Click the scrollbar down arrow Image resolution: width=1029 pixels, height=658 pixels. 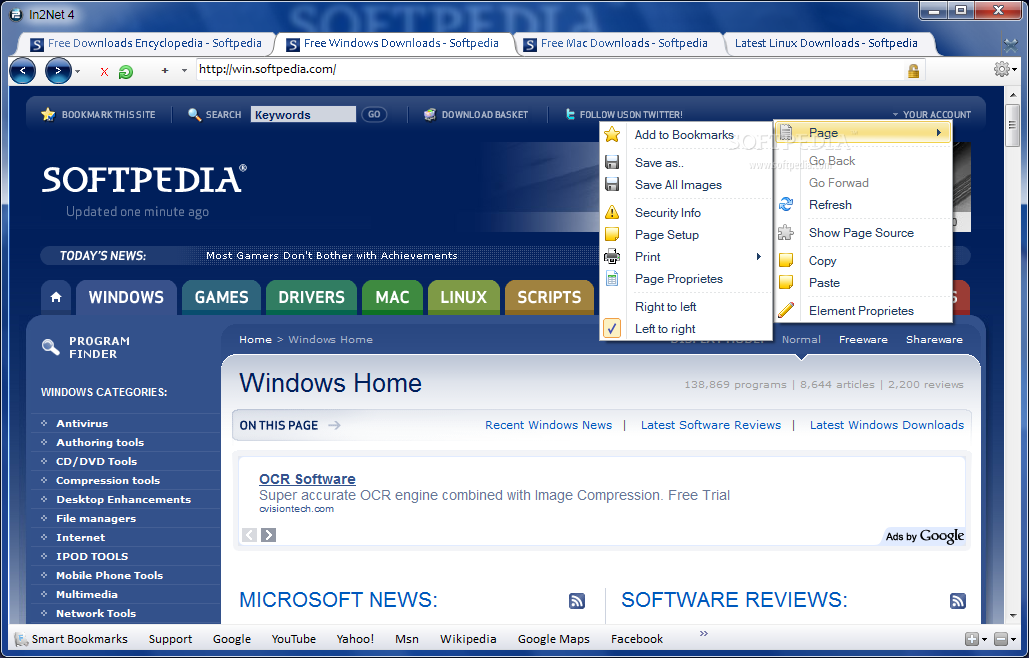1013,616
